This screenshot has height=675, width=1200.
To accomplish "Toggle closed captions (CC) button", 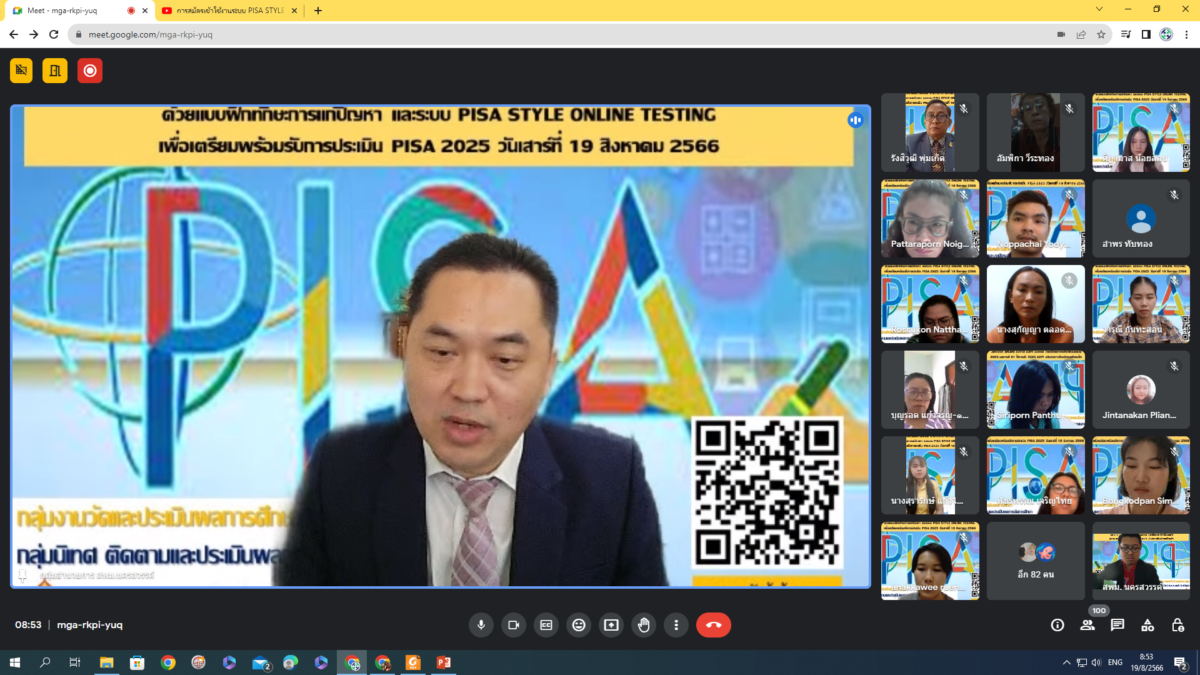I will tap(546, 625).
